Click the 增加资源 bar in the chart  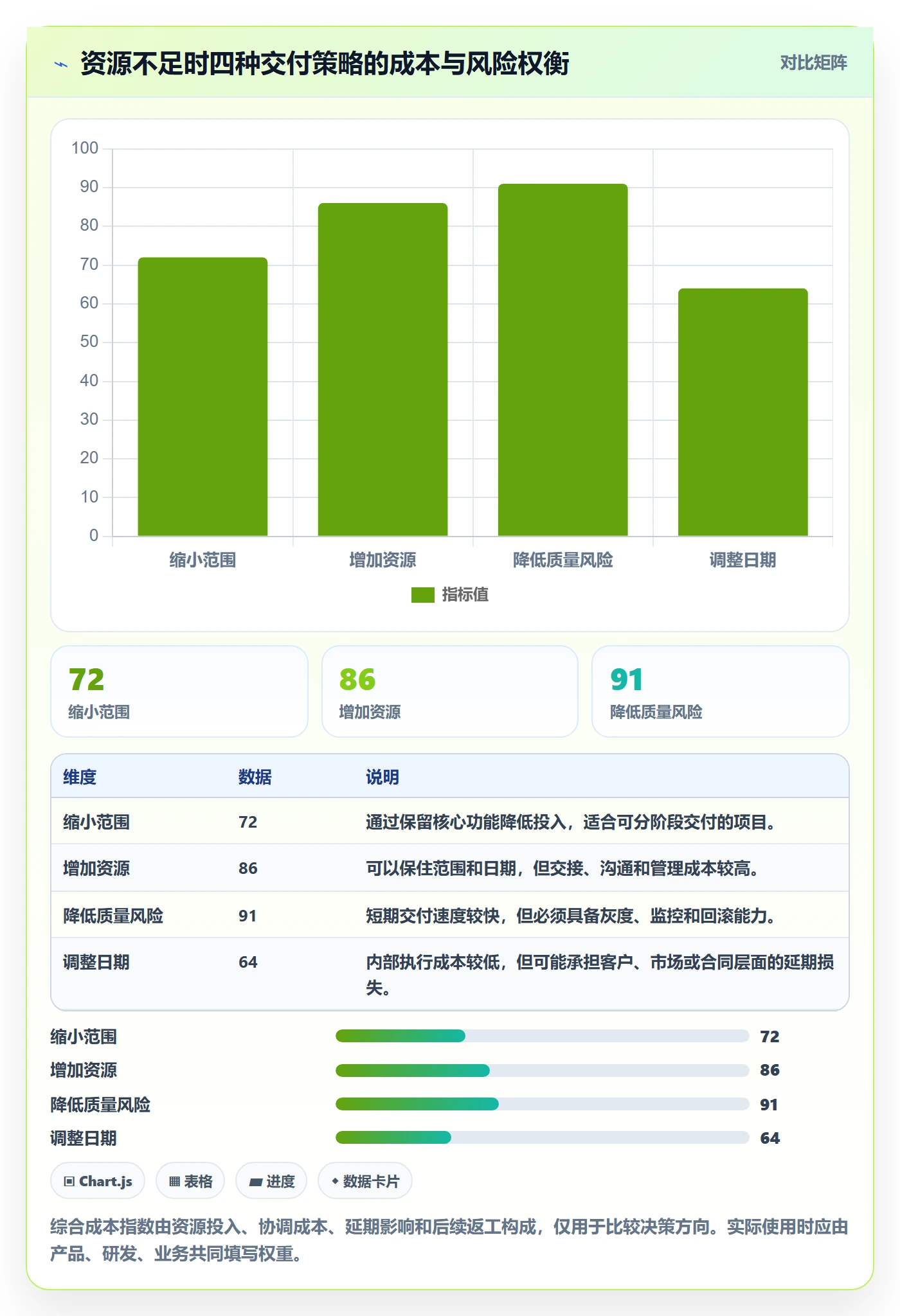click(x=382, y=369)
